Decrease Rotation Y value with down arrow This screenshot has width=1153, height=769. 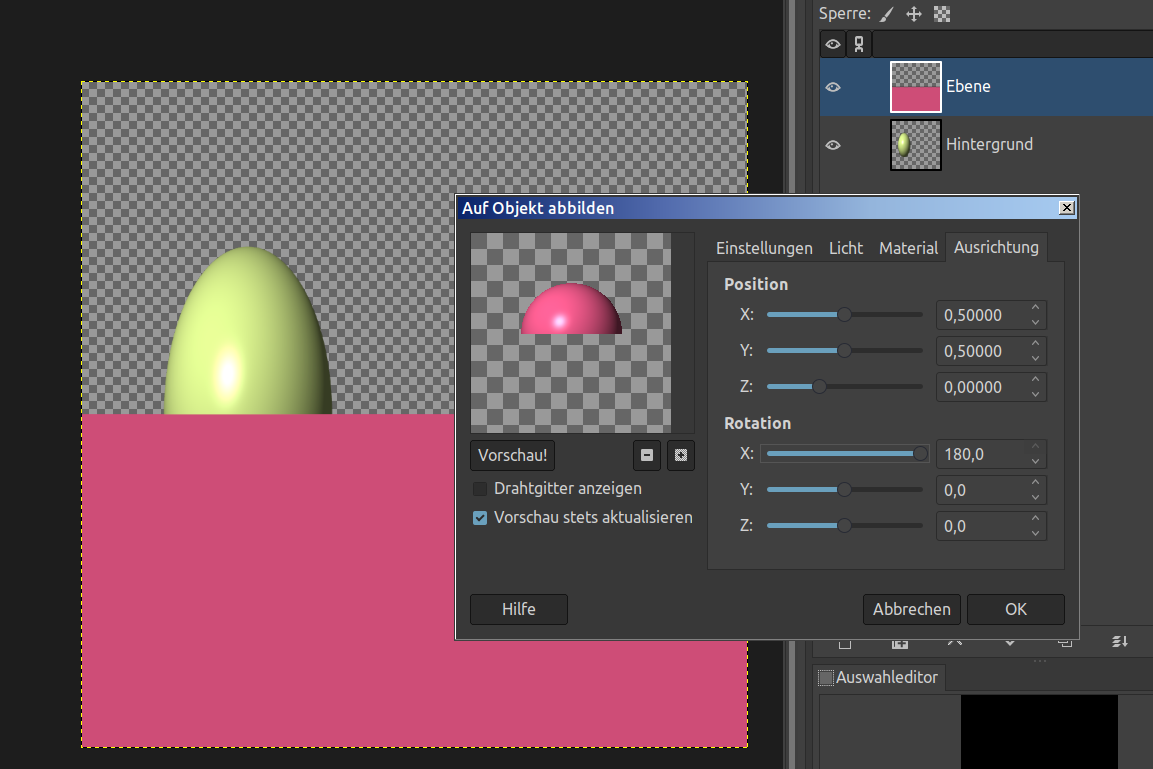click(1035, 497)
